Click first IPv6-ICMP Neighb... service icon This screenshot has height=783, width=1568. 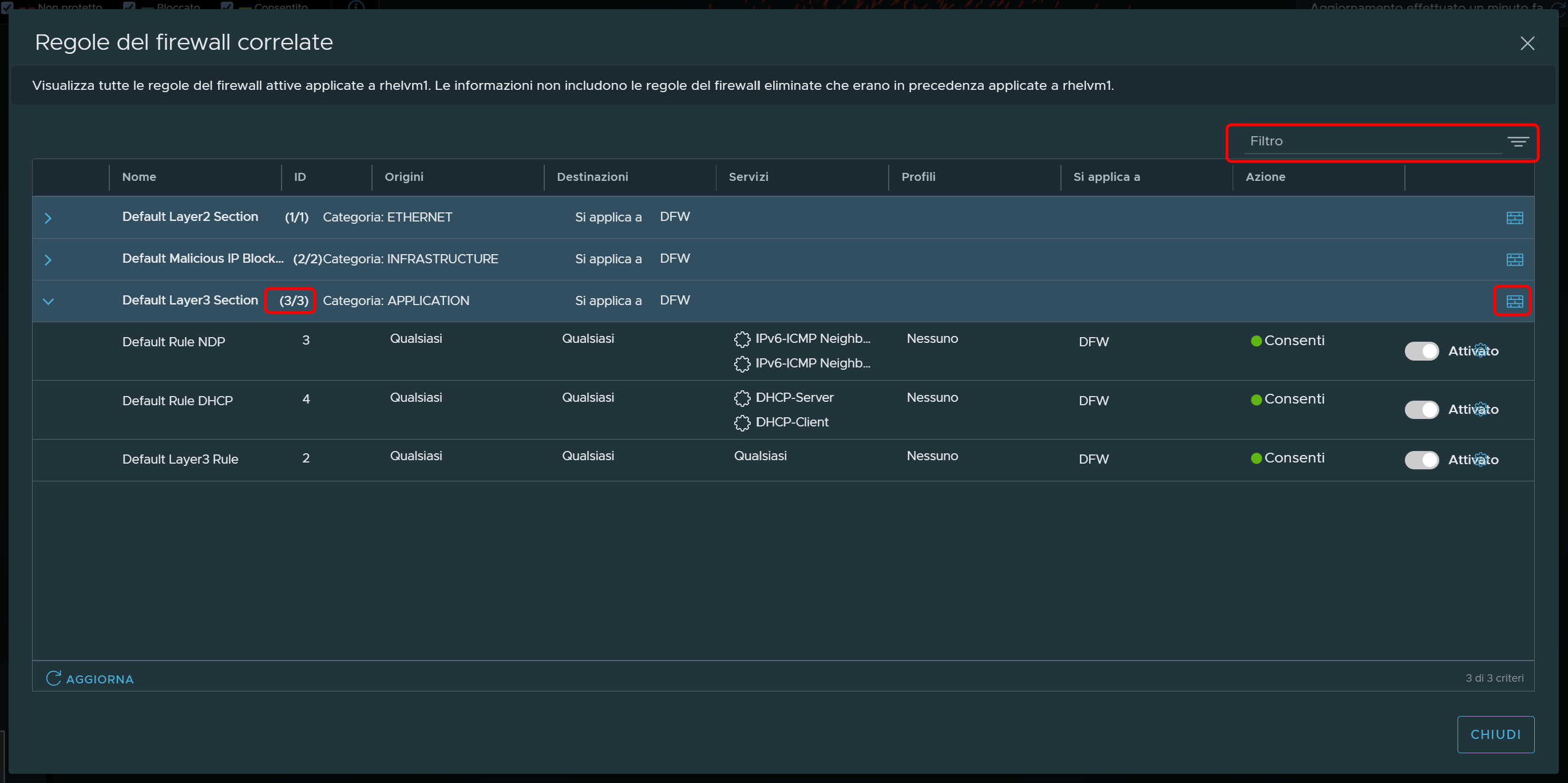tap(742, 339)
